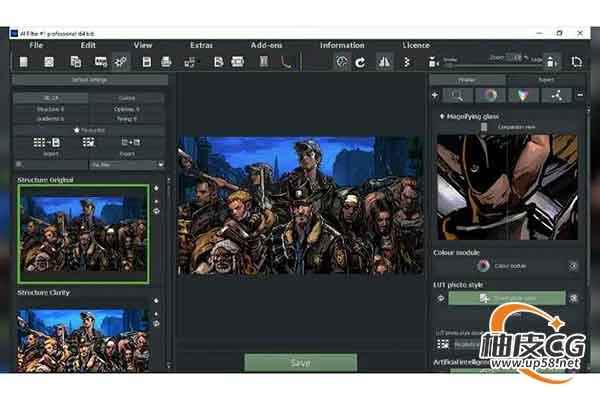Select the magnifying glass panel icon
600x400 pixels.
[457, 95]
